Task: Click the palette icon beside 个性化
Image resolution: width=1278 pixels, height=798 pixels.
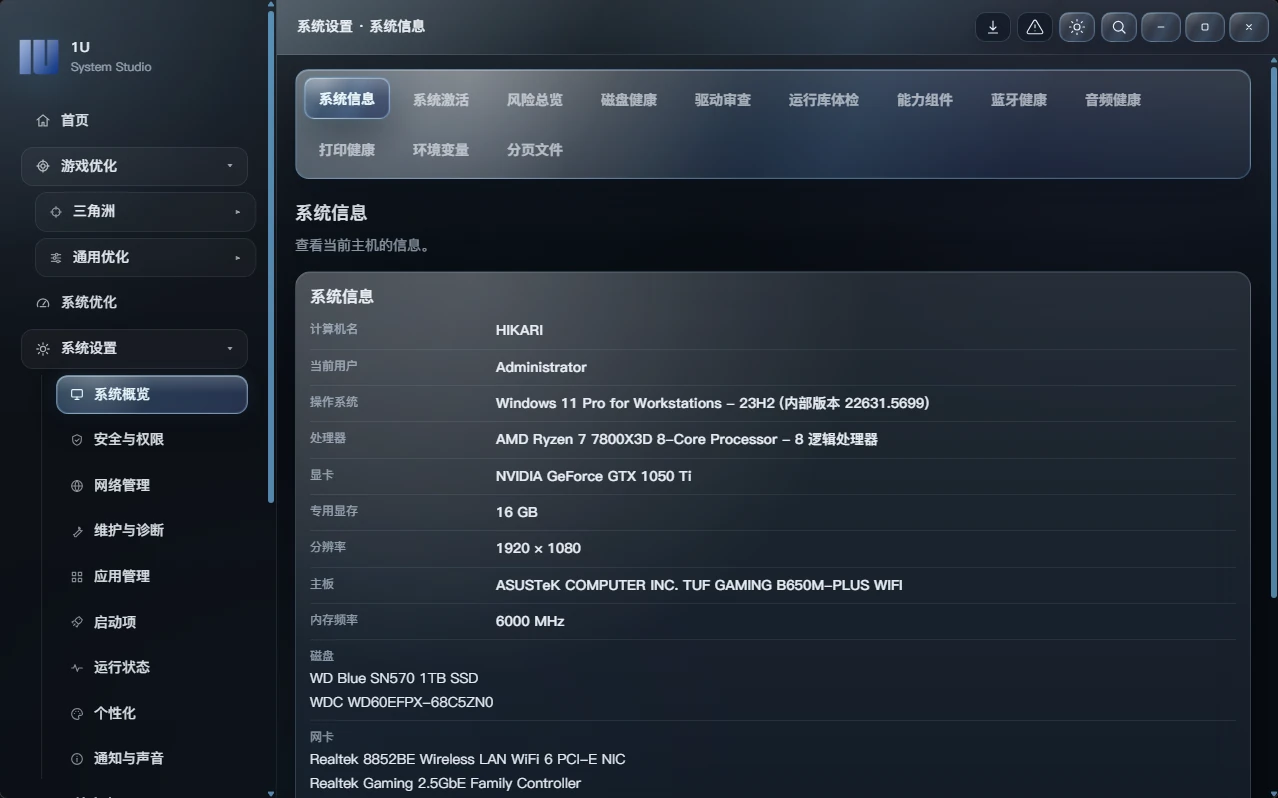Action: (77, 713)
